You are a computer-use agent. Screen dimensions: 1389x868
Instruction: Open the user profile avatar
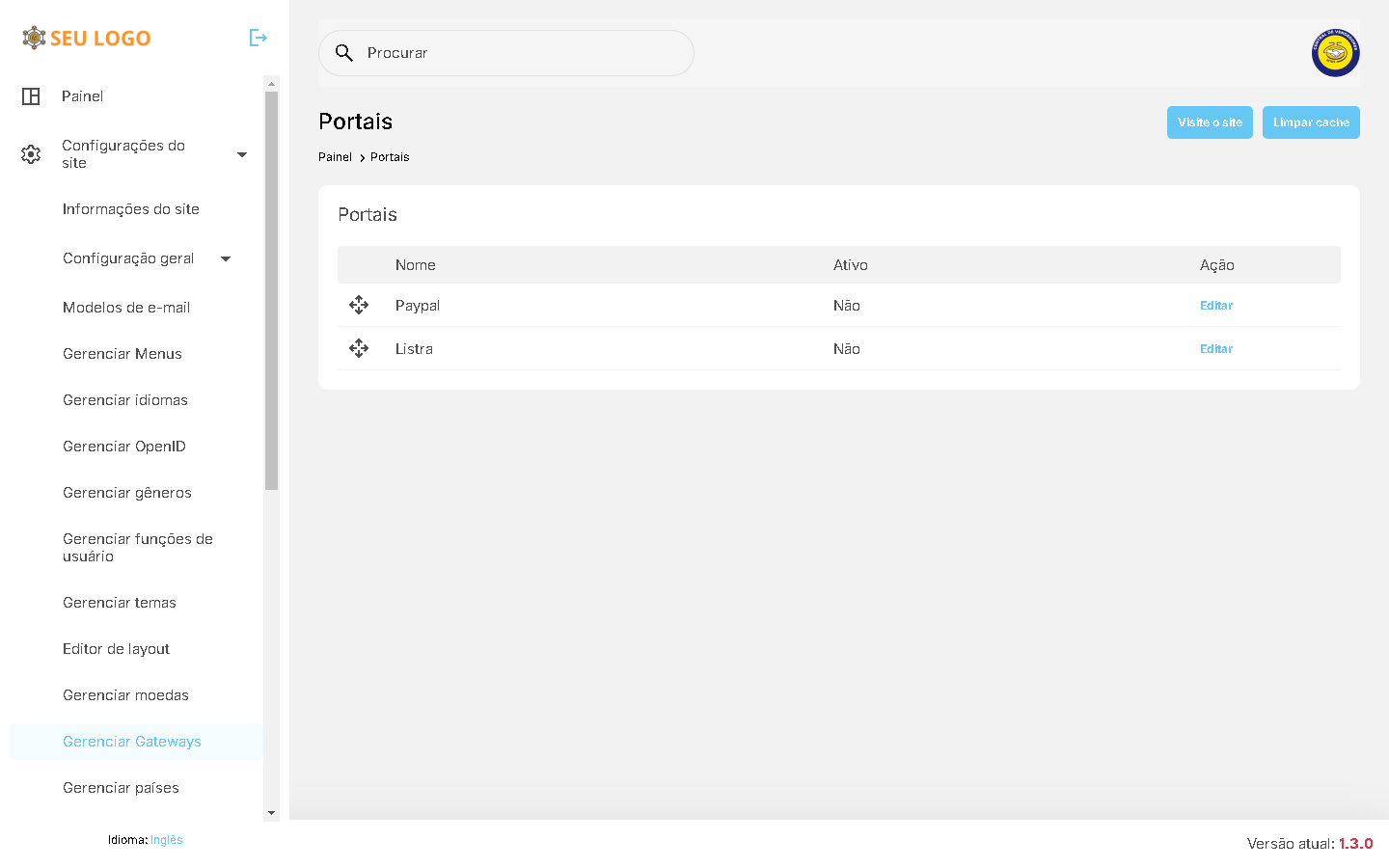click(1335, 53)
